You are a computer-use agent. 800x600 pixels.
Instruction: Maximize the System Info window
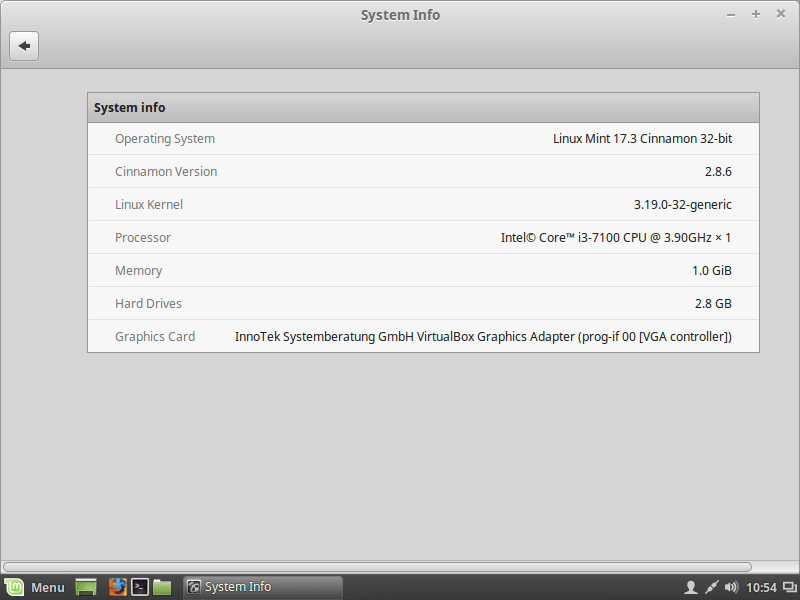[756, 14]
